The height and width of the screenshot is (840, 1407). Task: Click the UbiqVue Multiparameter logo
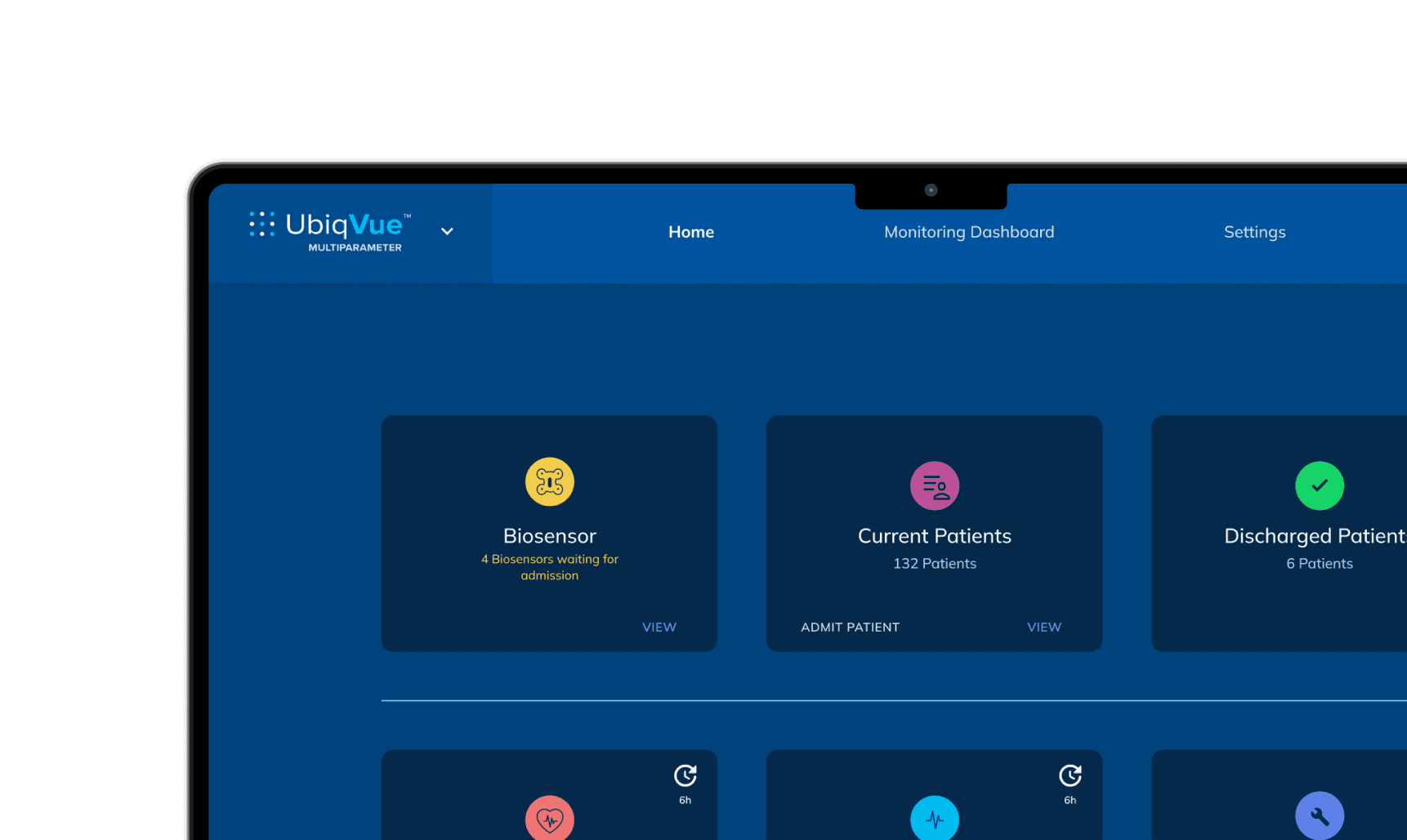330,232
